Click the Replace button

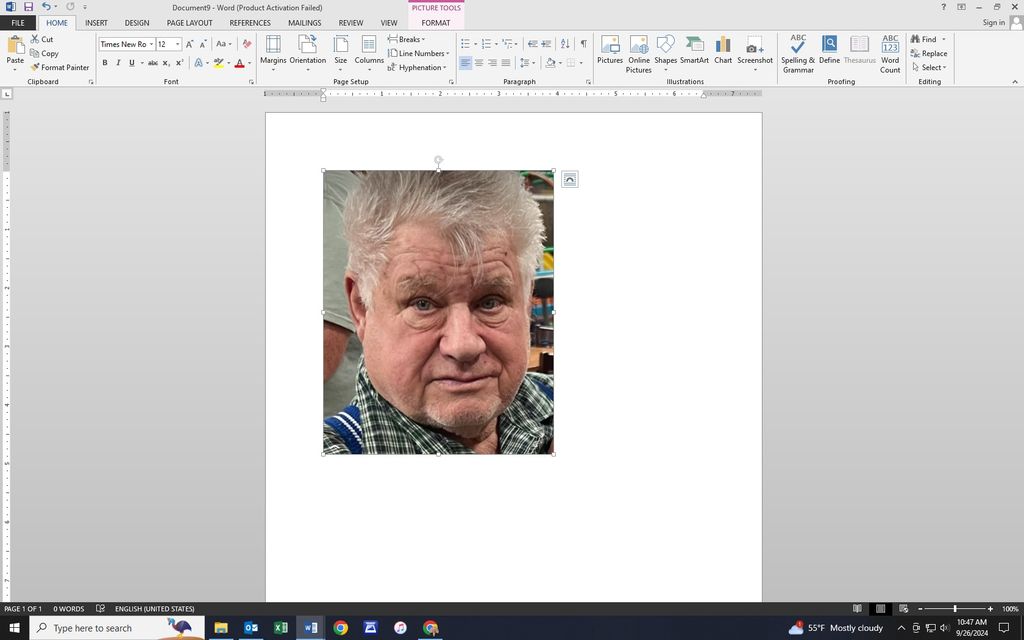tap(929, 53)
